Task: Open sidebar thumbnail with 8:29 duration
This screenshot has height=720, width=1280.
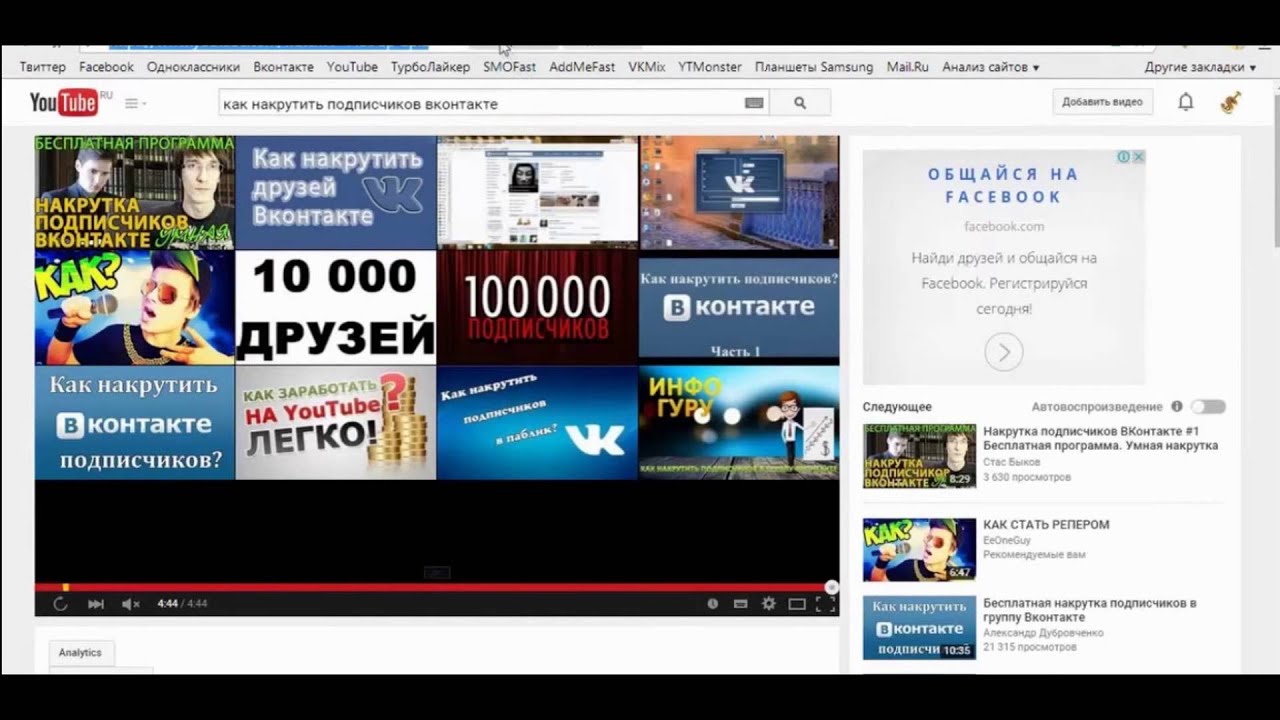Action: click(919, 456)
